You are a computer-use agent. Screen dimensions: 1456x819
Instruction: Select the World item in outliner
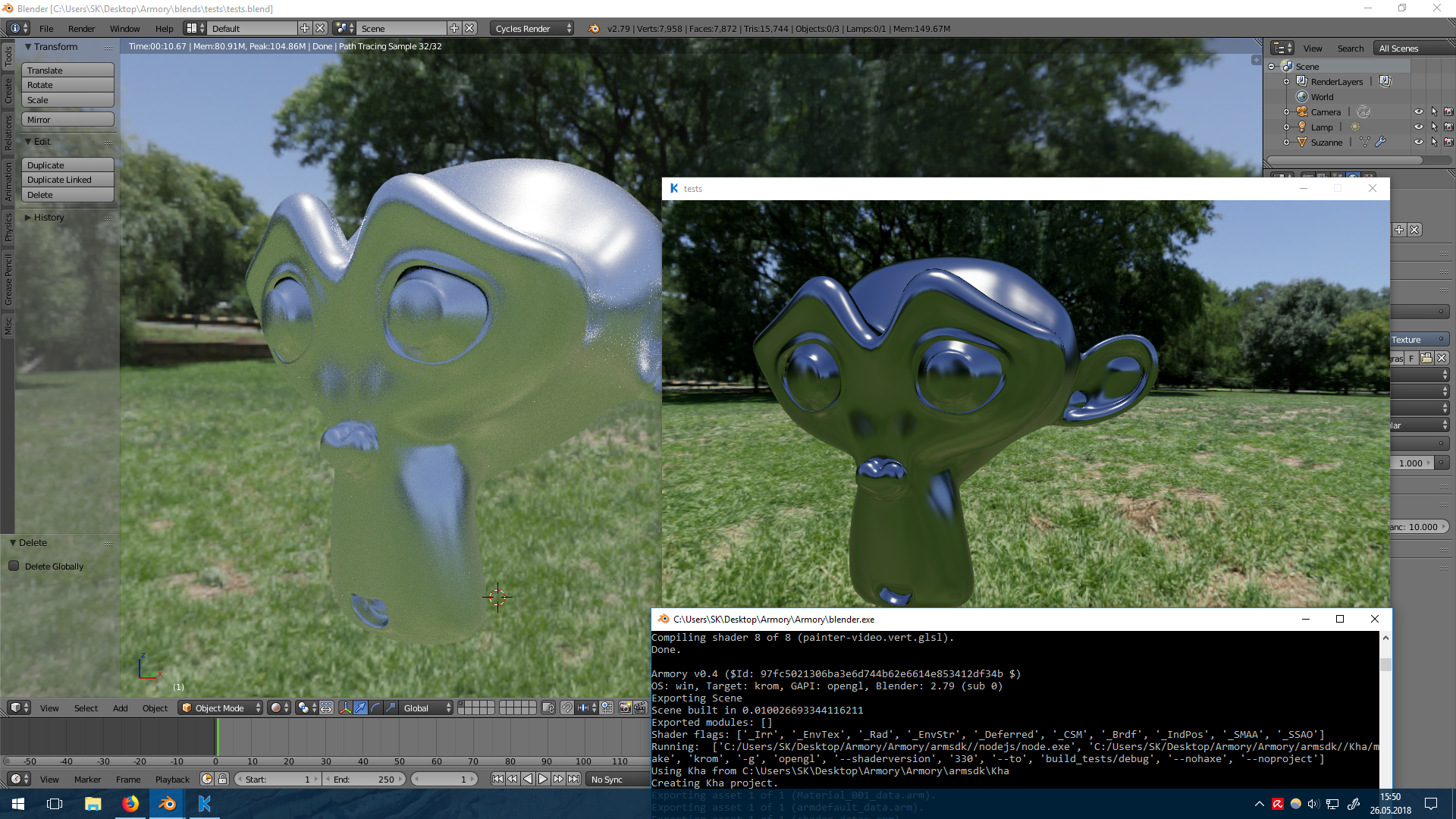[x=1322, y=96]
